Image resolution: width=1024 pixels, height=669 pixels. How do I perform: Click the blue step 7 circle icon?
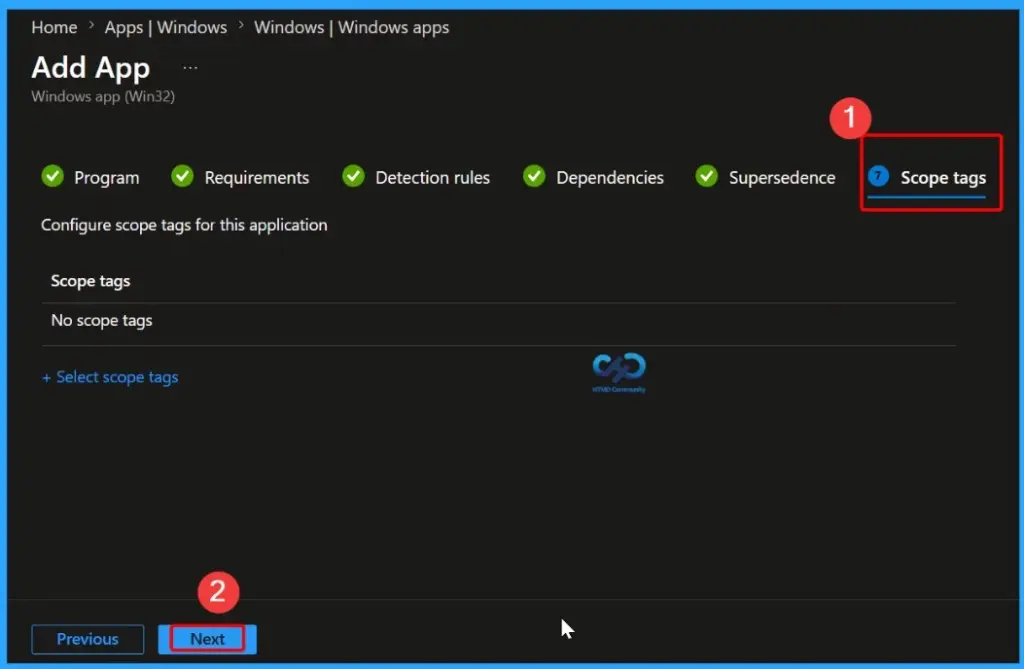pyautogui.click(x=878, y=176)
